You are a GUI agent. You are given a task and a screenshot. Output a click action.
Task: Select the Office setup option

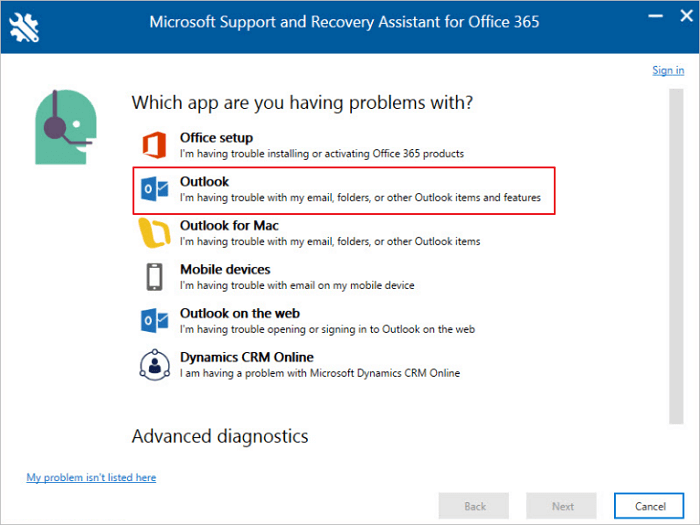[x=216, y=138]
